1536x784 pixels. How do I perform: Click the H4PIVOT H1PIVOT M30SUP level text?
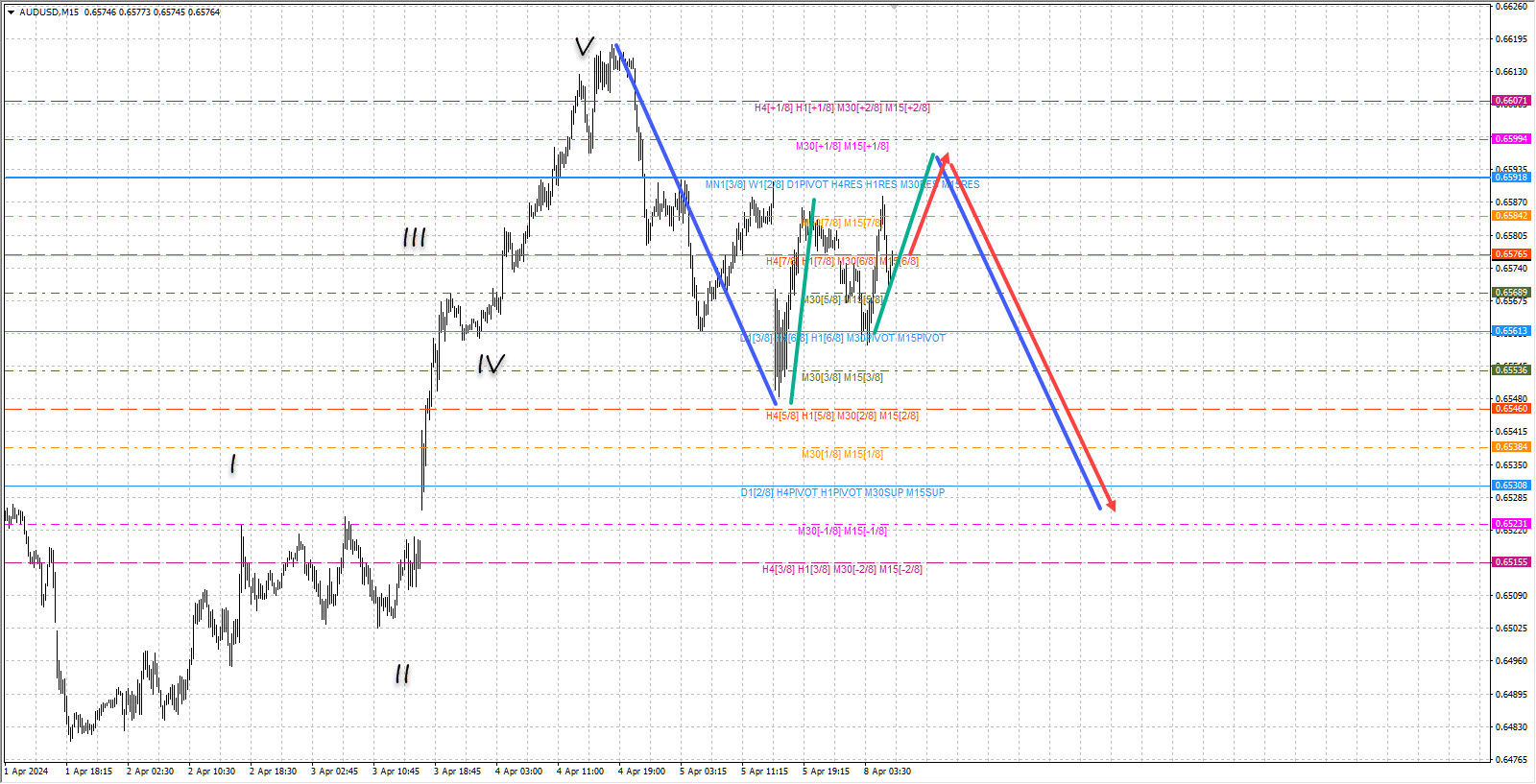pyautogui.click(x=842, y=492)
